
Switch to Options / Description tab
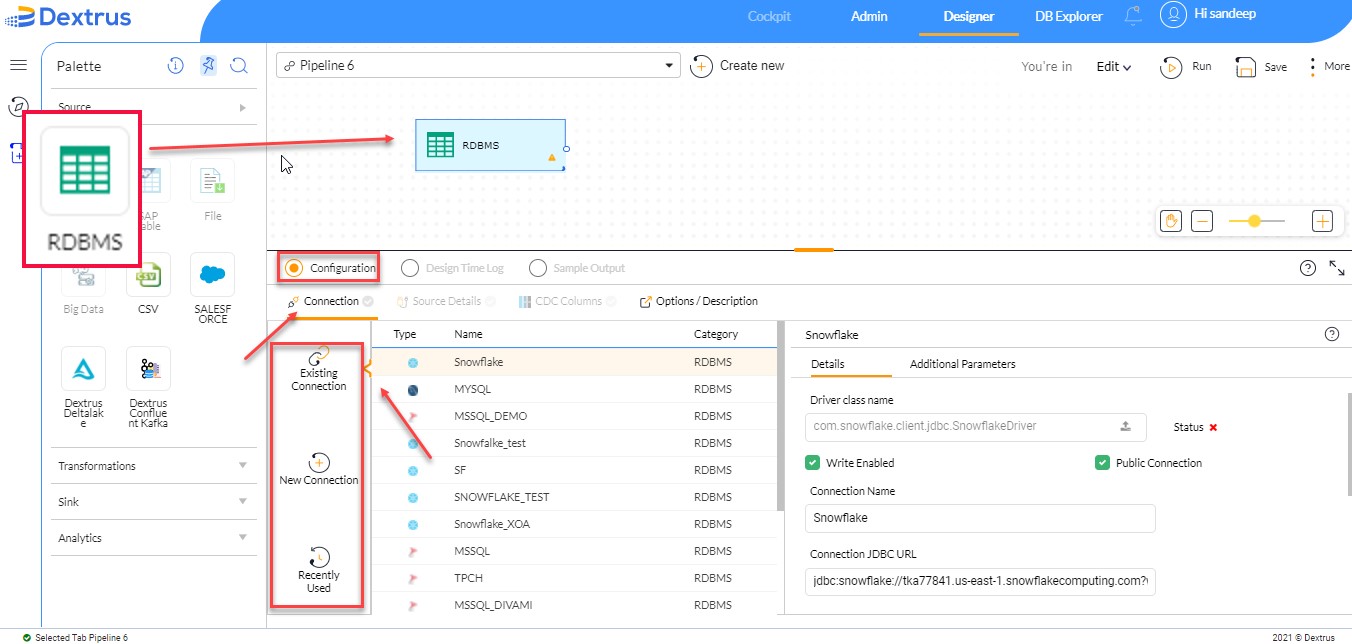click(698, 301)
